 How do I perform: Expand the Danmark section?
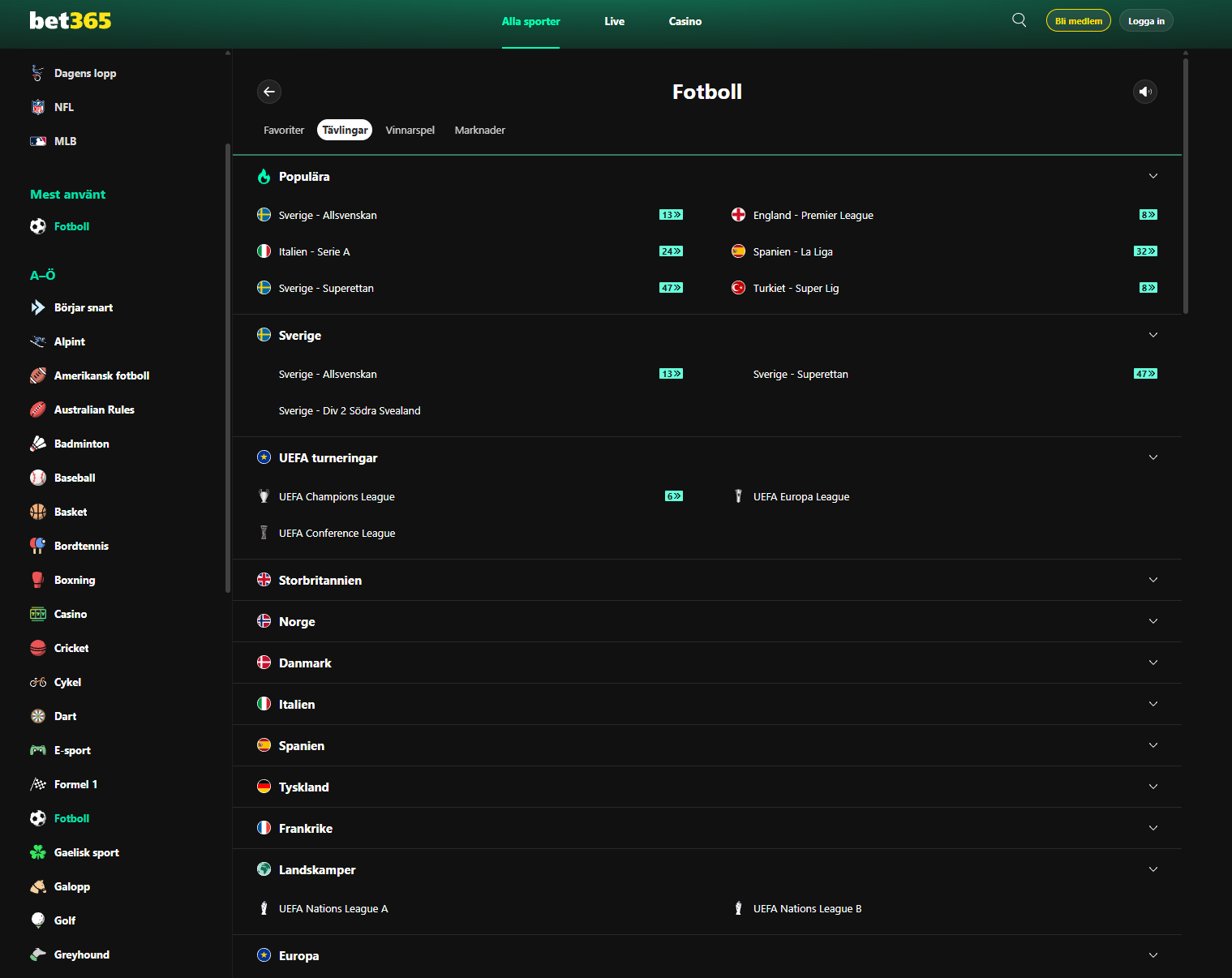pos(707,663)
